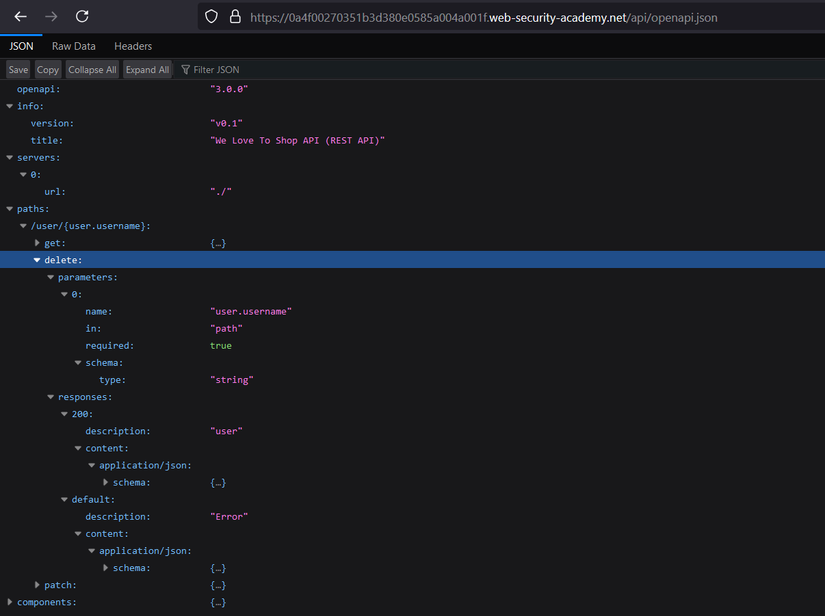This screenshot has width=825, height=616.
Task: Collapse the parameters node arrow
Action: click(x=51, y=277)
